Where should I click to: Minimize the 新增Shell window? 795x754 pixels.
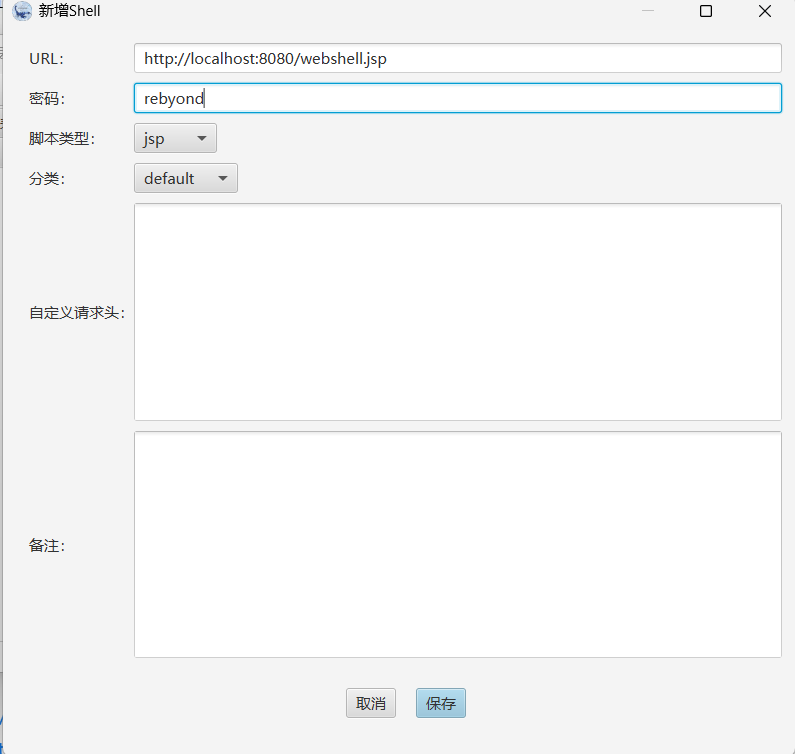click(648, 12)
